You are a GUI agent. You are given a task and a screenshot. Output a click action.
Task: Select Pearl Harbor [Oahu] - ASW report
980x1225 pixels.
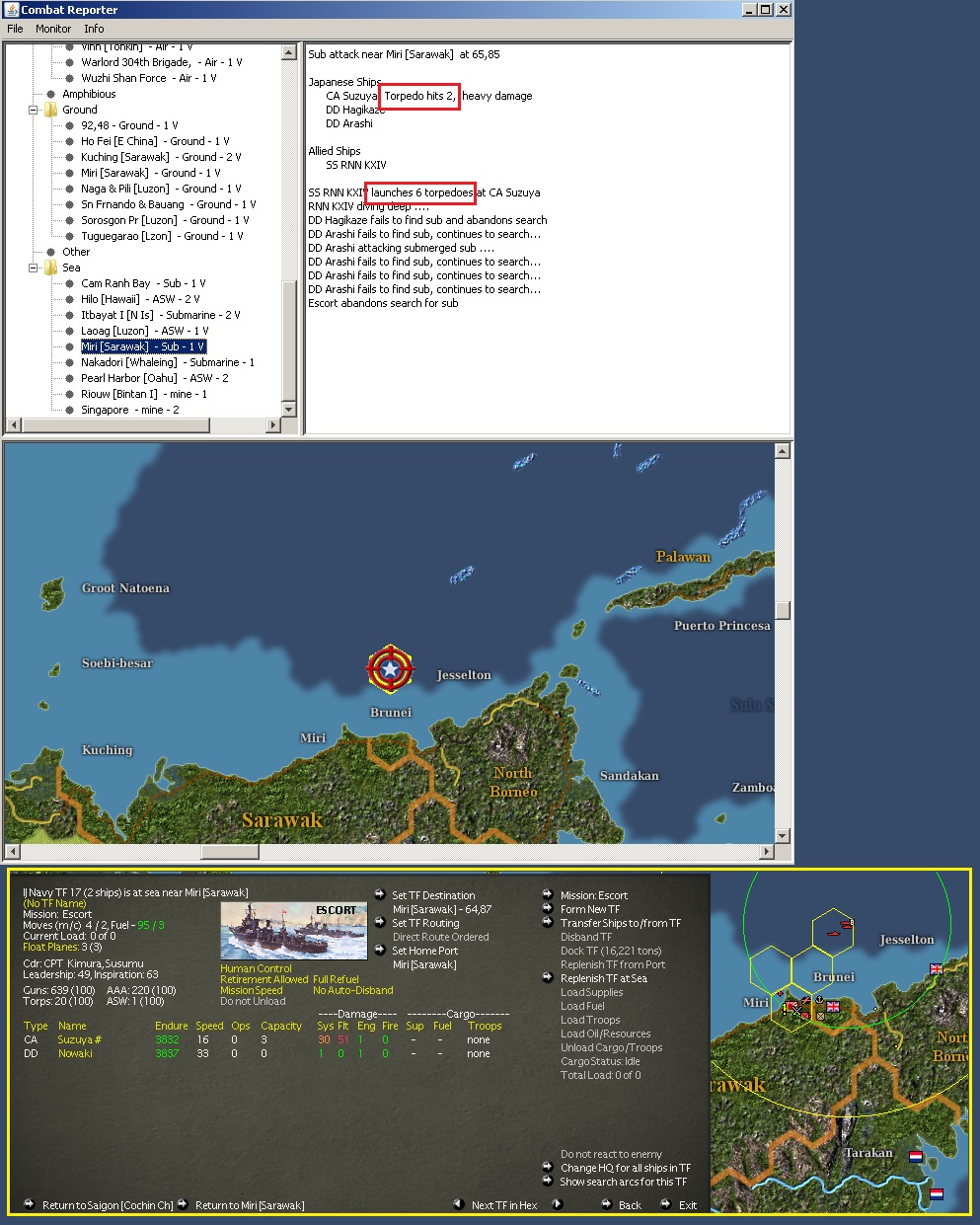pos(155,378)
